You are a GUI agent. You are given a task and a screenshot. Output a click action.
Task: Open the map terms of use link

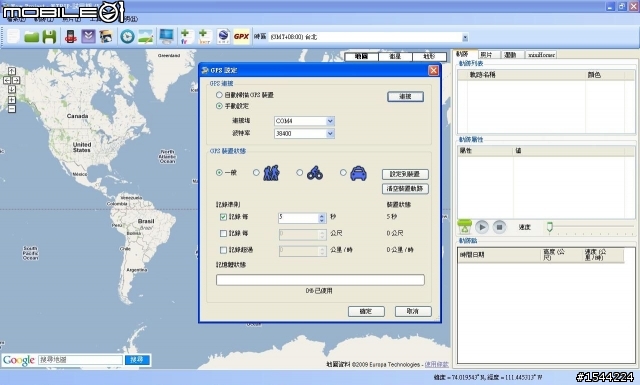(436, 364)
